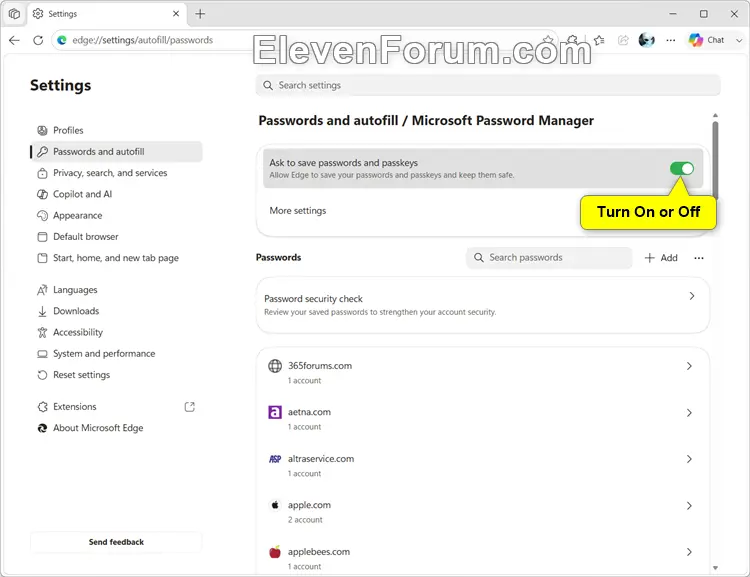Open Copilot Chat
This screenshot has width=750, height=577.
706,40
